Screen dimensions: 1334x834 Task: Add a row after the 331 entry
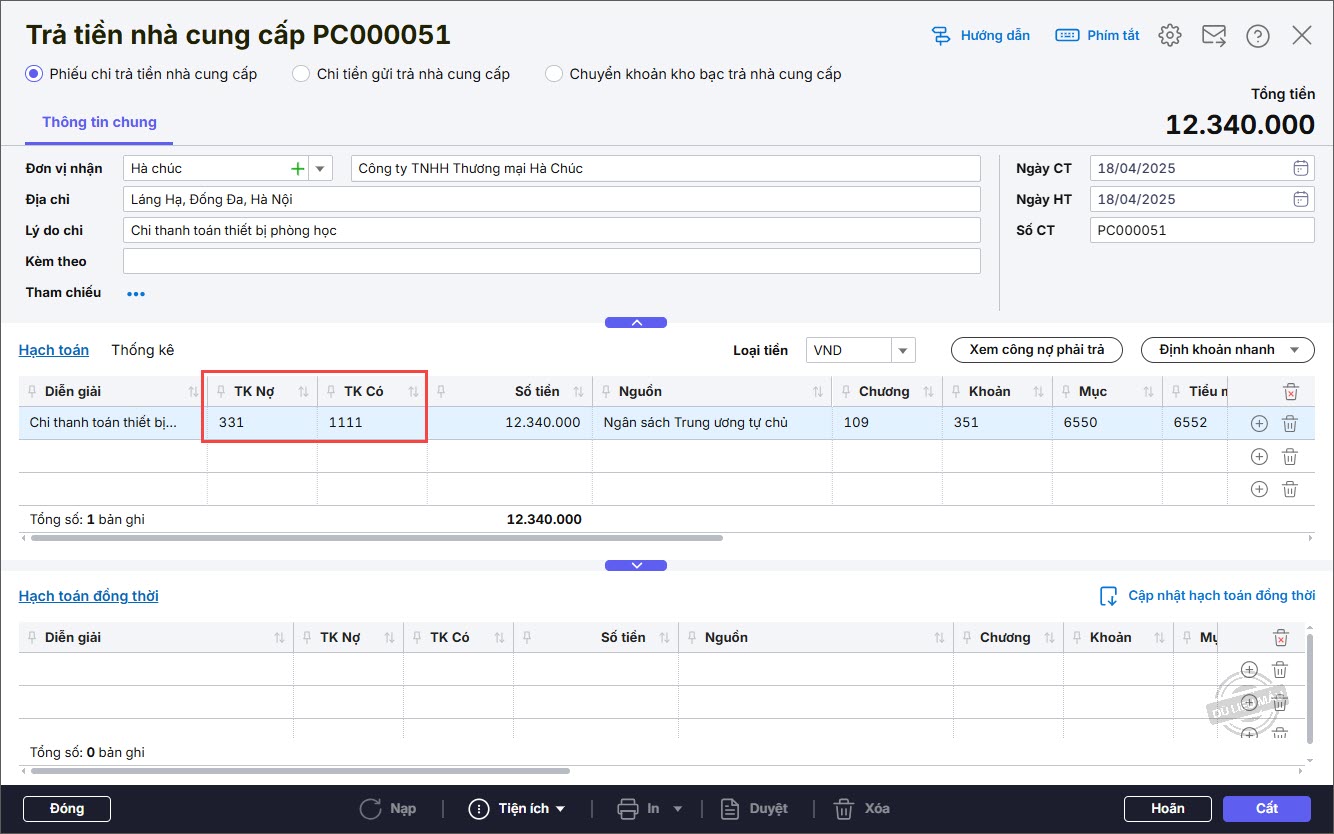click(x=1259, y=423)
